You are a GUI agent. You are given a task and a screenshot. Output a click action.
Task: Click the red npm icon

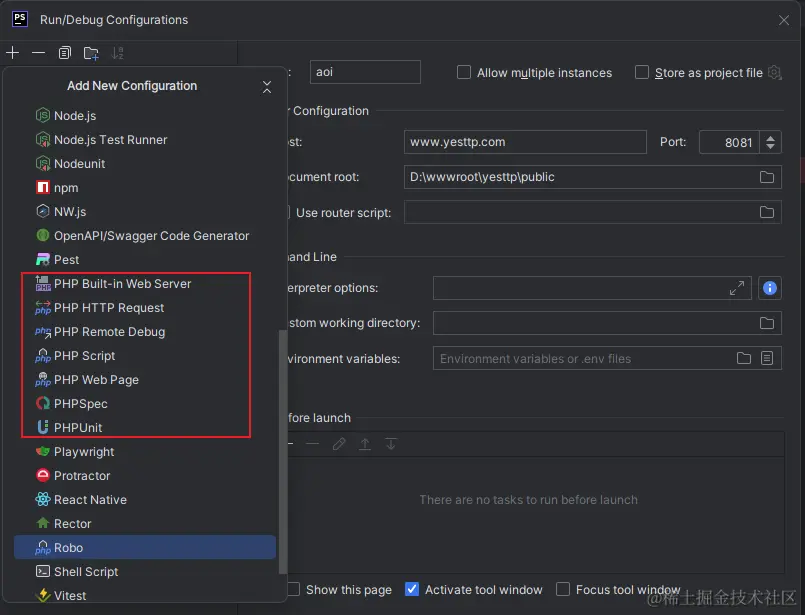tap(43, 187)
